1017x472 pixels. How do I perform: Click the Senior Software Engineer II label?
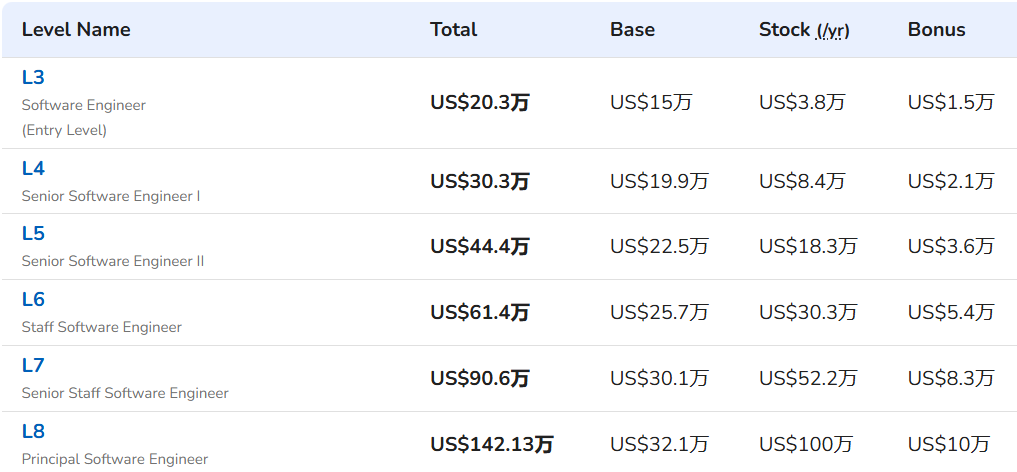[113, 261]
